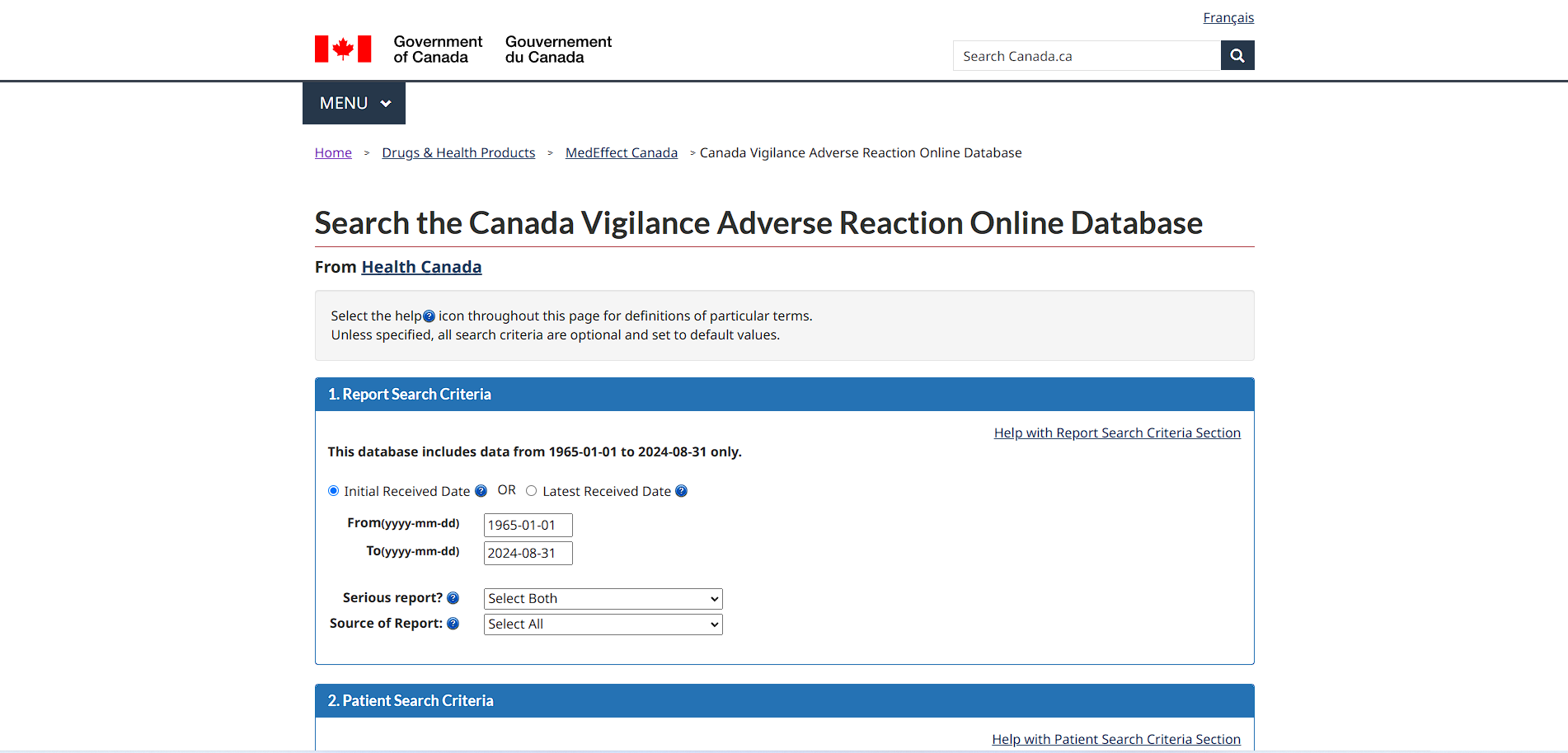
Task: Click the Government of Canada flag logo
Action: pyautogui.click(x=343, y=49)
